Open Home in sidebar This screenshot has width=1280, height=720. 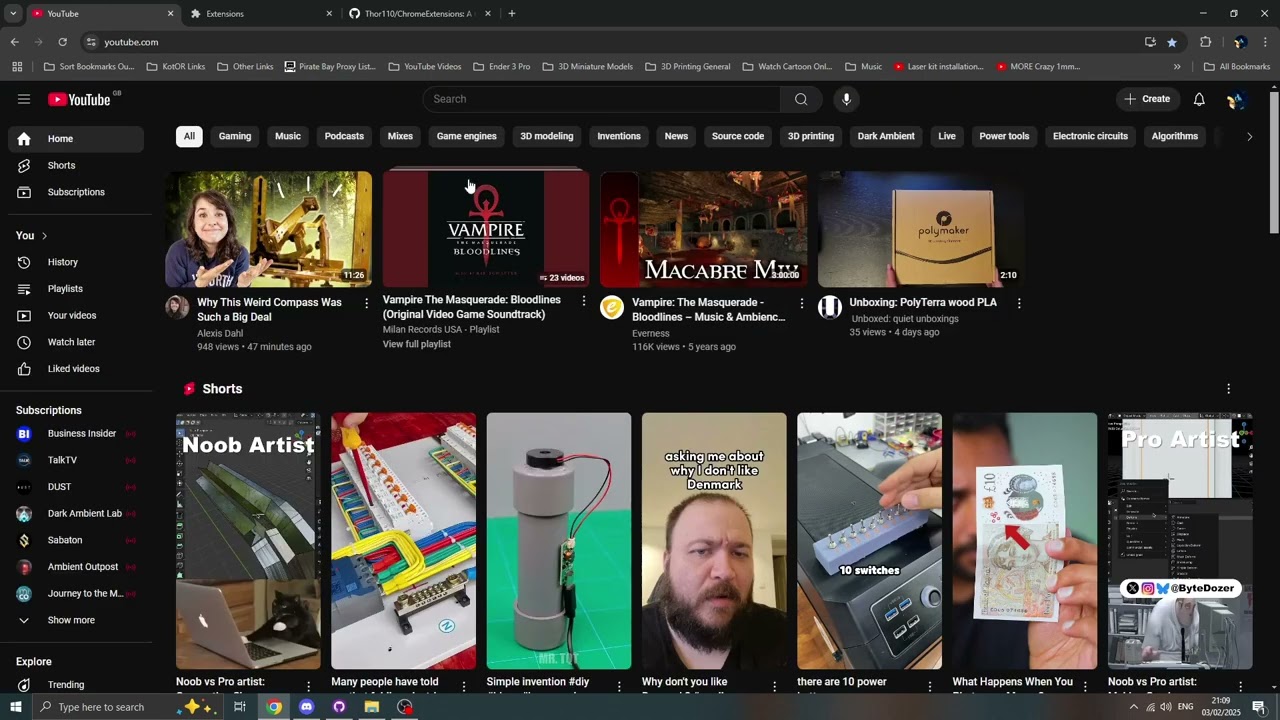[76, 139]
